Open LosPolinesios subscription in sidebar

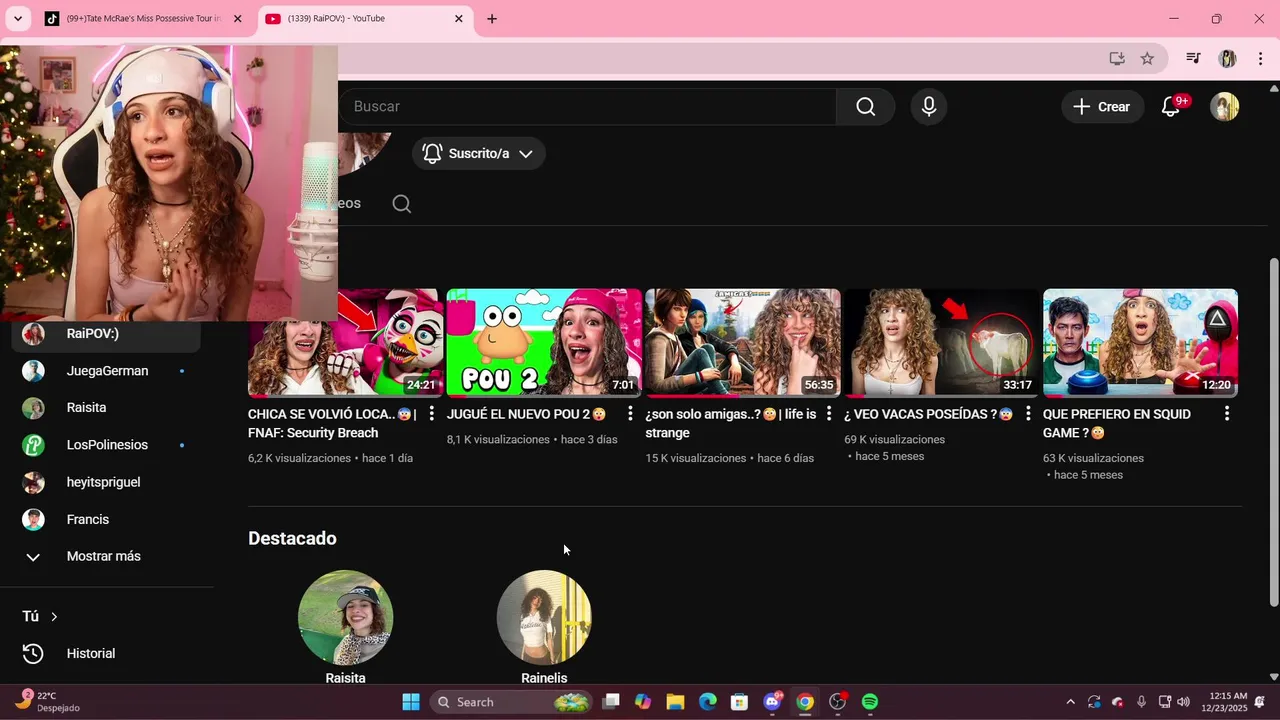[107, 445]
